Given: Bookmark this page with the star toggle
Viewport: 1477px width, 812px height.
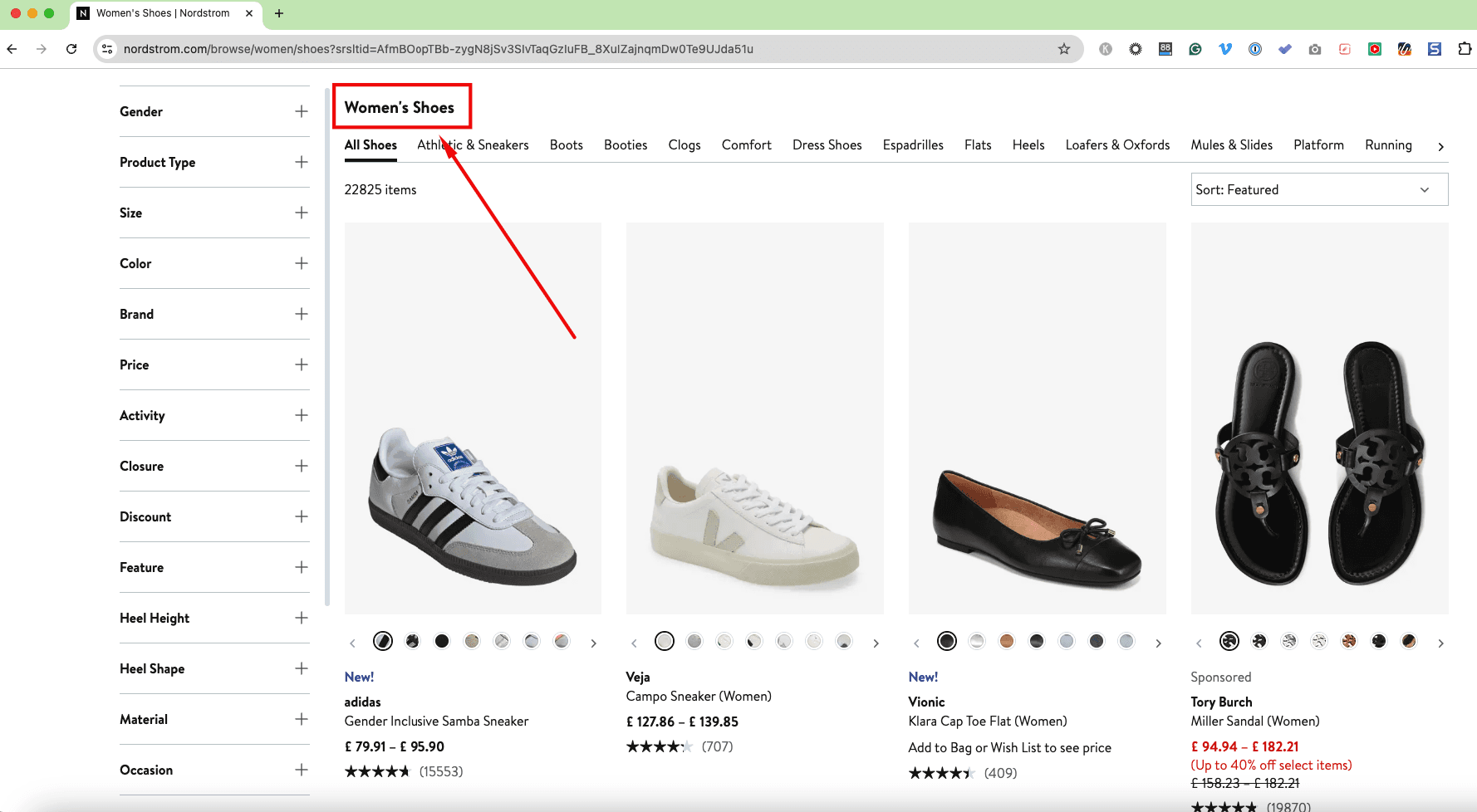Looking at the screenshot, I should click(x=1063, y=49).
